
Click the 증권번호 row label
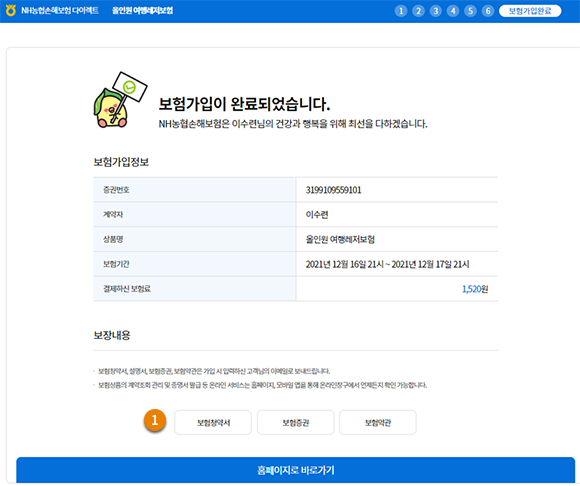tap(116, 190)
